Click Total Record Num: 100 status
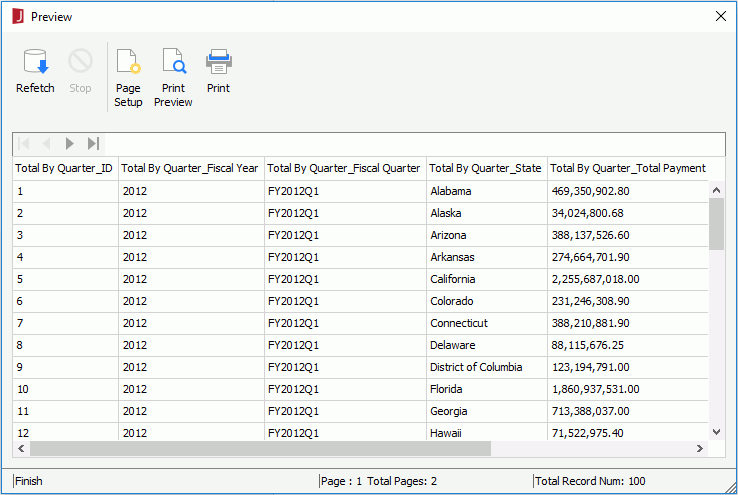Screen dimensions: 738x495 [590, 481]
